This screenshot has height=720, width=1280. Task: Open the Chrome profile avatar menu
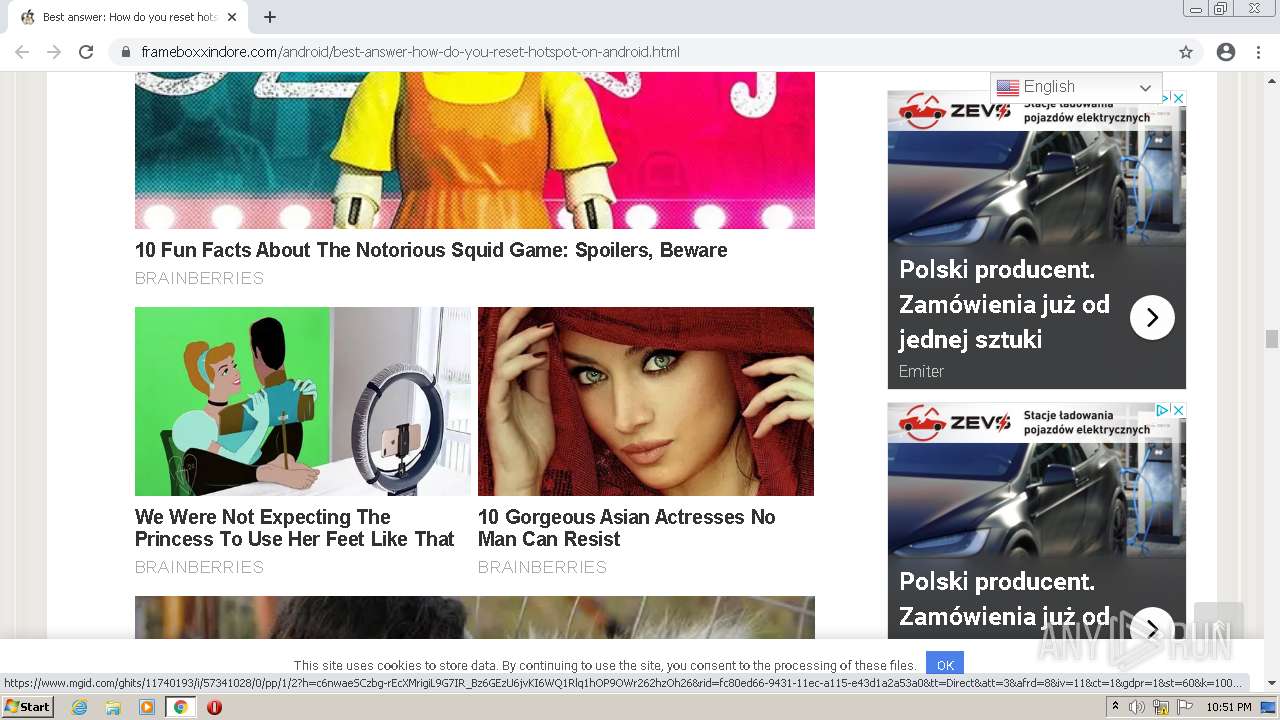[x=1226, y=52]
